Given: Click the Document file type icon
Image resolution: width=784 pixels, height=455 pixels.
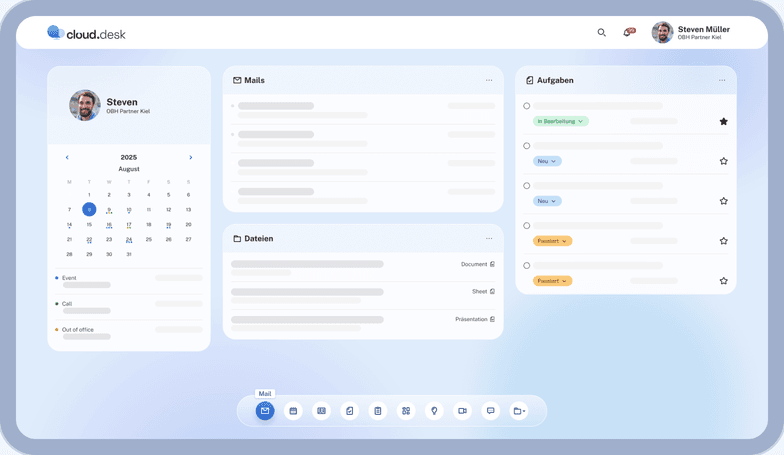Looking at the screenshot, I should click(492, 264).
